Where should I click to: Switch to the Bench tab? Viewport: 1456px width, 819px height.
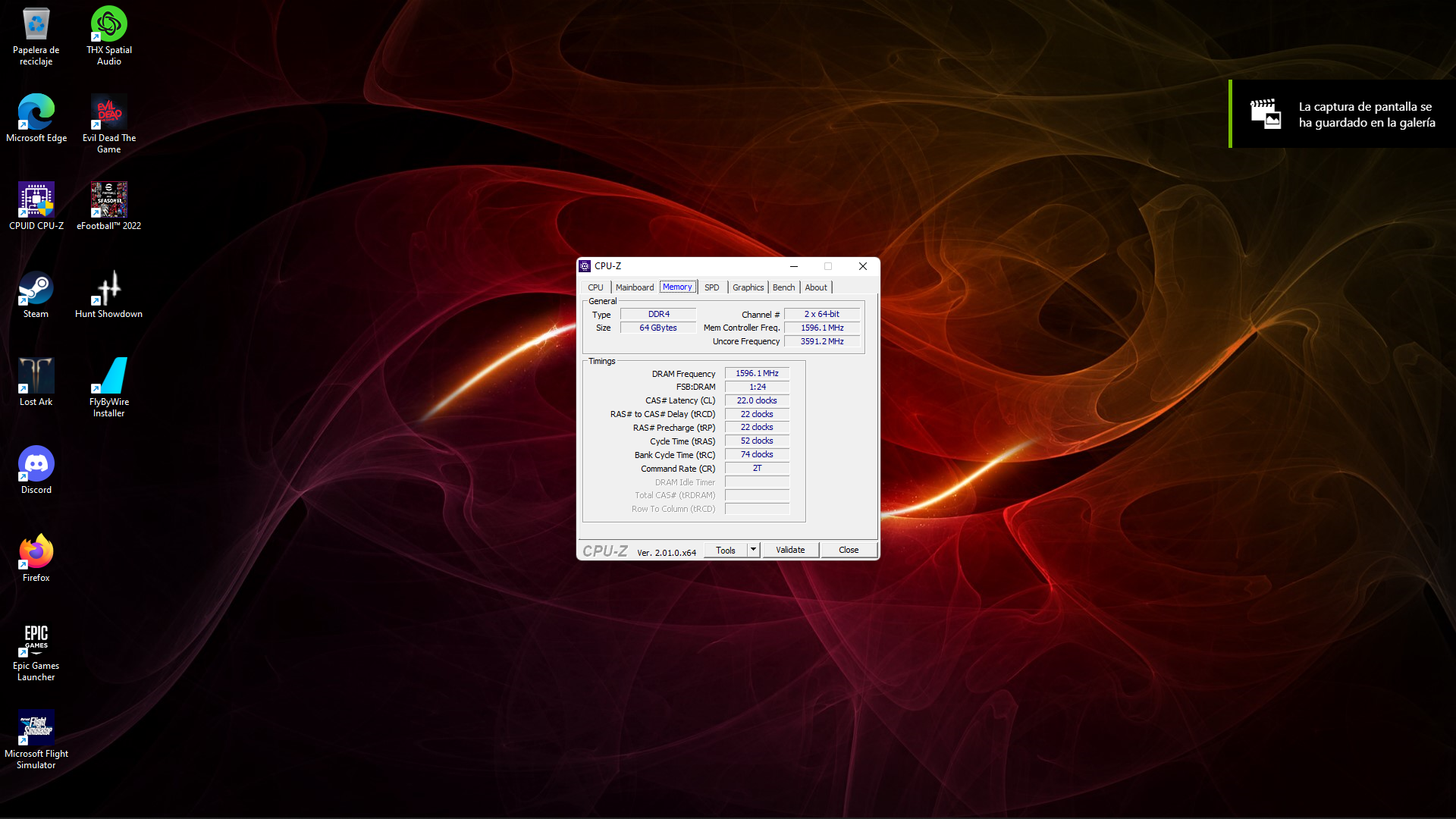(783, 287)
